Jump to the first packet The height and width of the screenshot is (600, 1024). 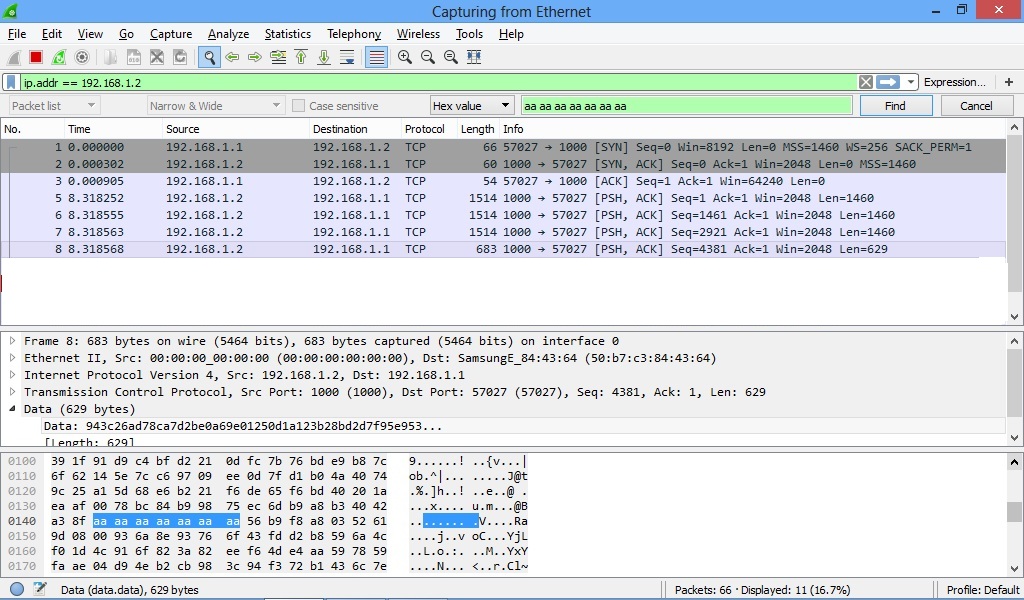tap(301, 57)
